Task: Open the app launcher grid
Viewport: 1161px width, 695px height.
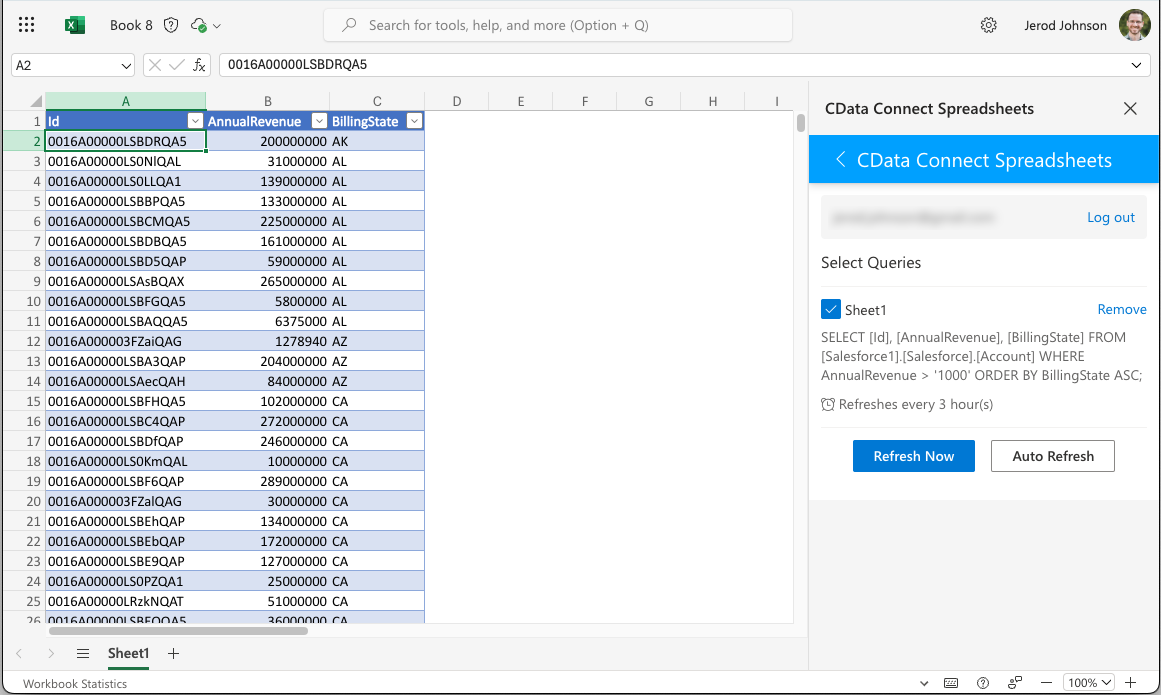Action: click(x=27, y=25)
